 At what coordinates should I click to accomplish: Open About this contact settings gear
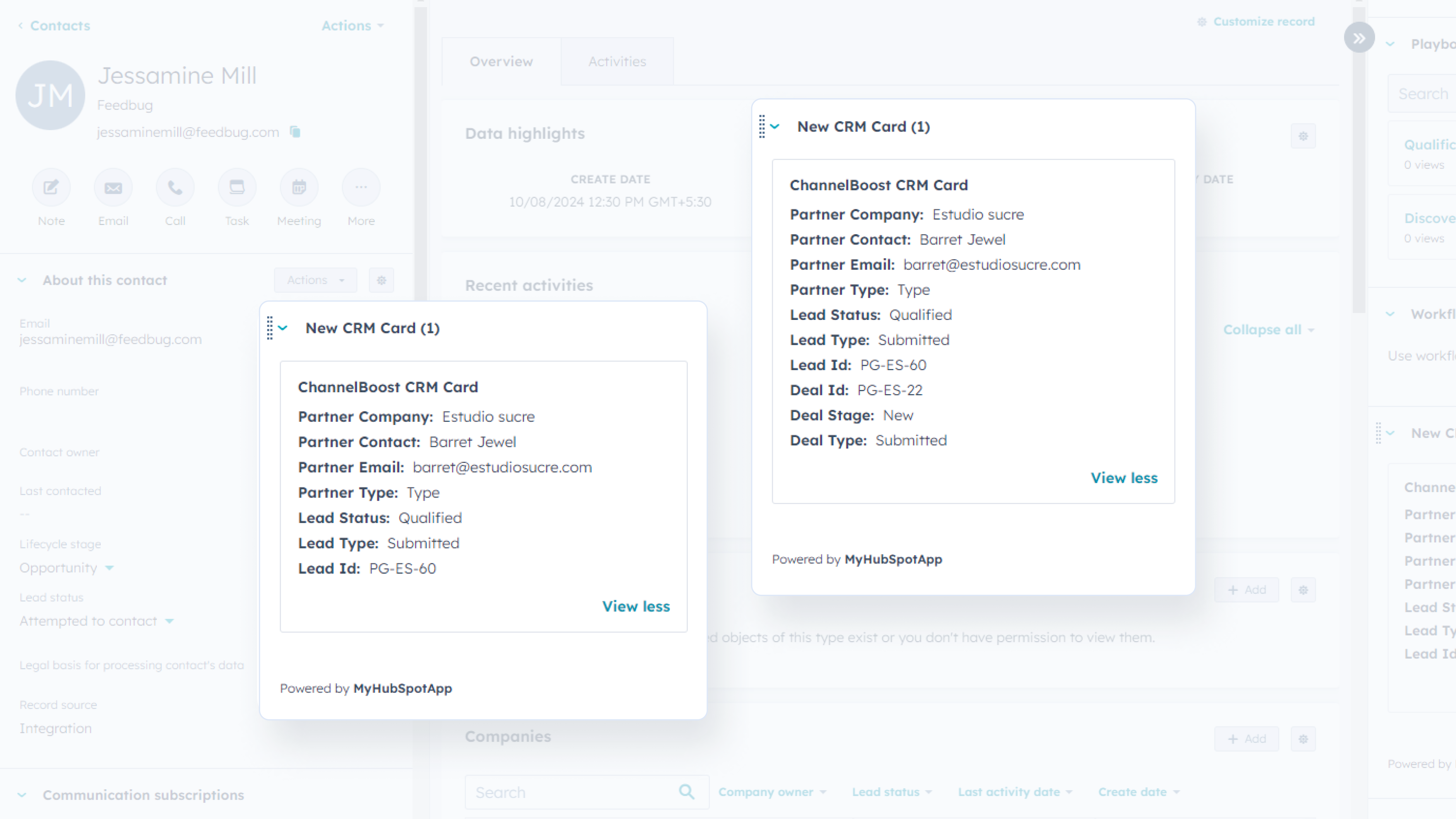tap(382, 280)
